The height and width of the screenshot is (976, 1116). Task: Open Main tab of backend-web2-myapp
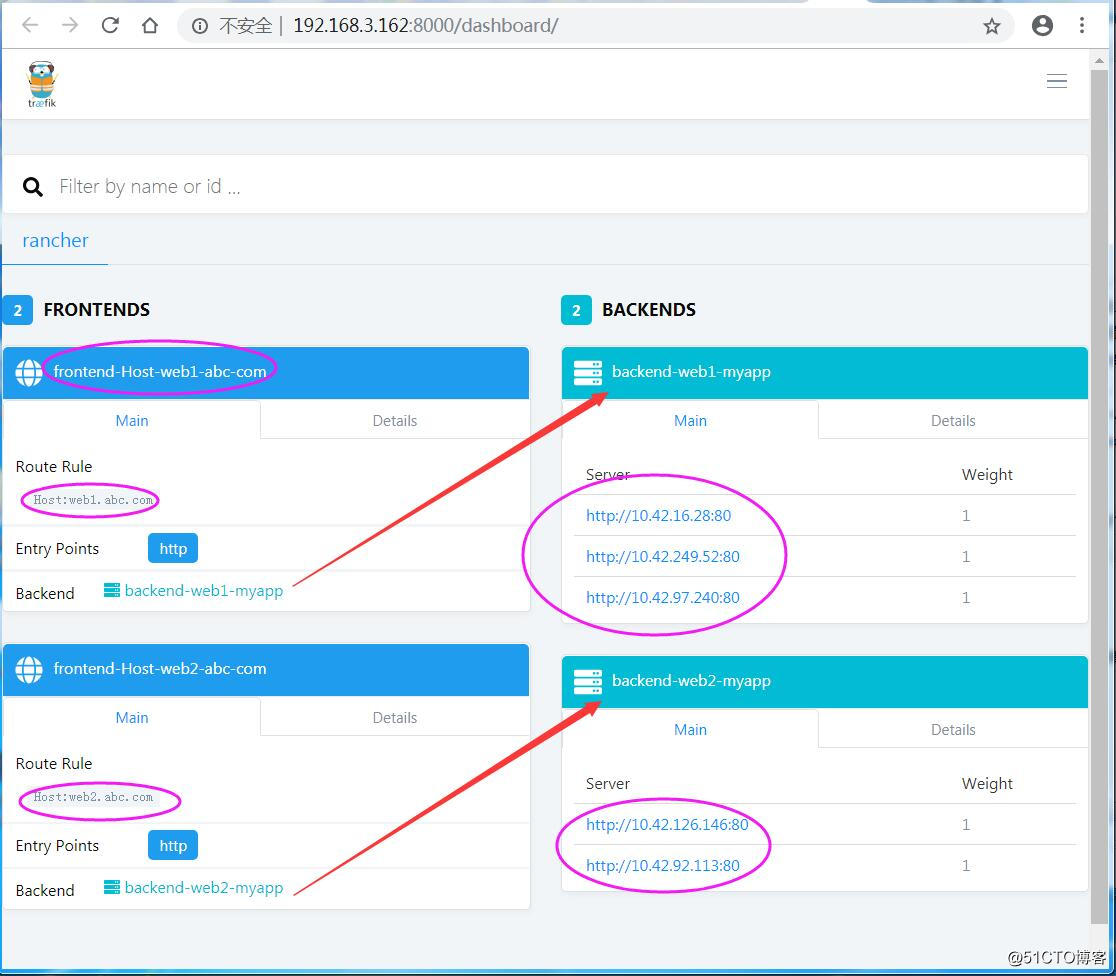[690, 730]
